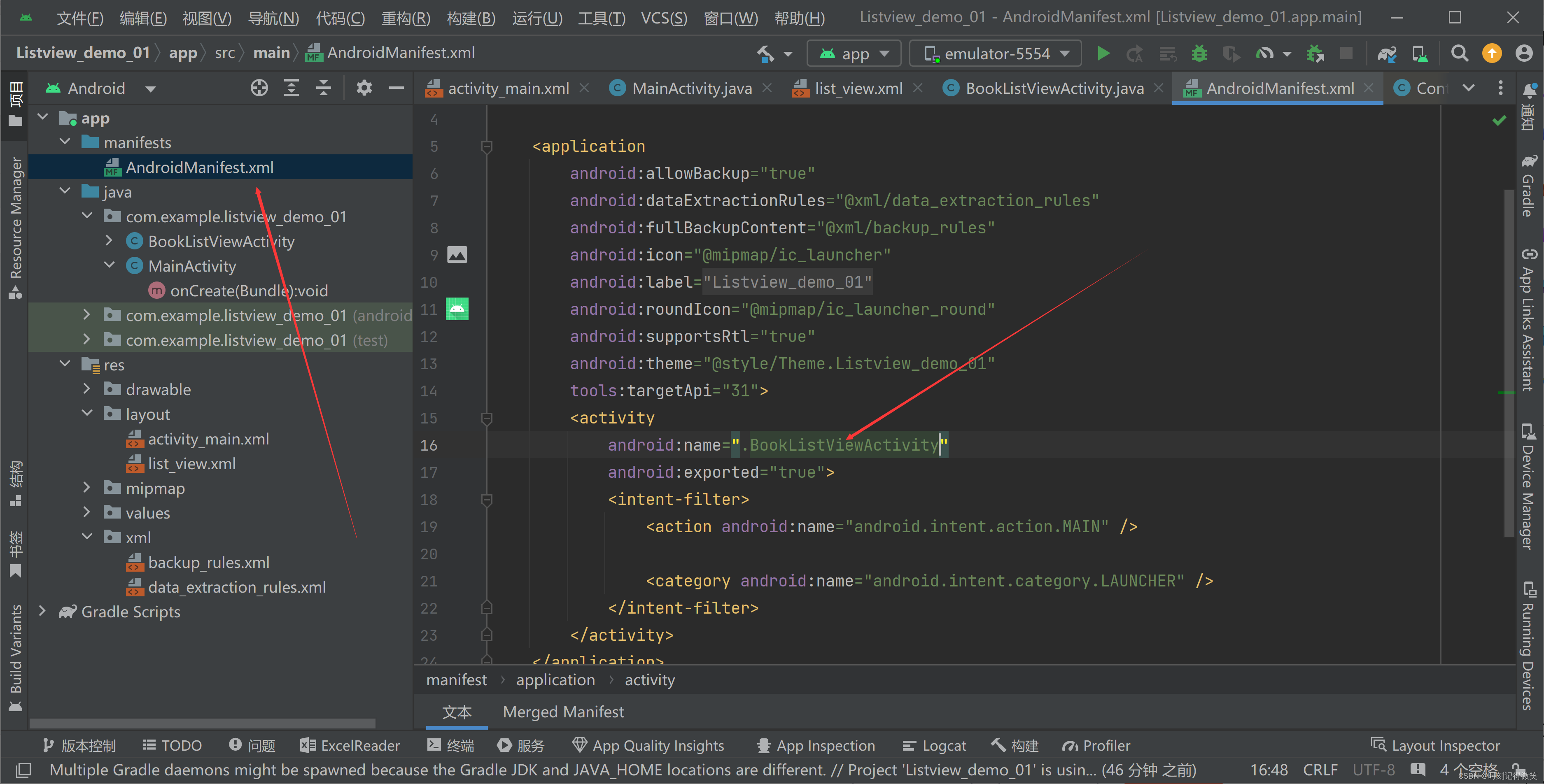
Task: Expand Gradle Scripts node
Action: [42, 611]
